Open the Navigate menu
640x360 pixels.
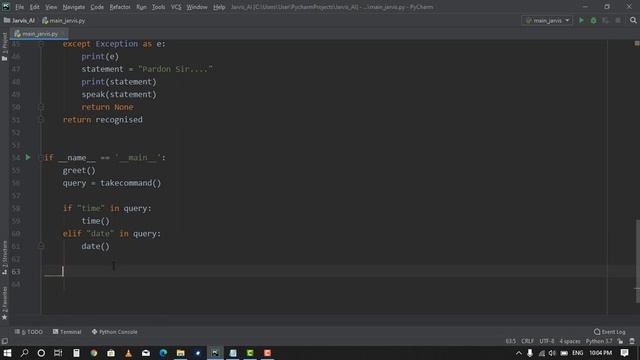click(73, 7)
